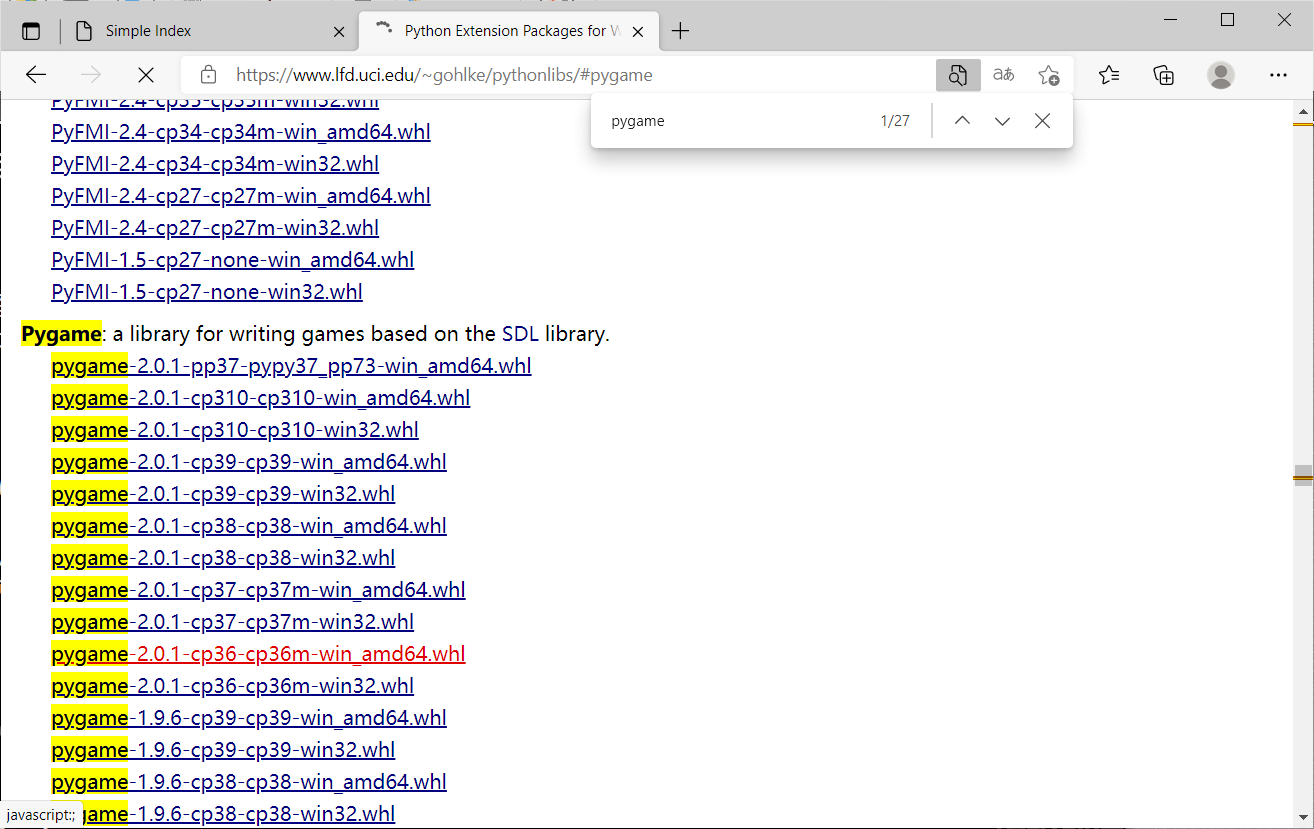Click the bold Pygame heading
Screen dimensions: 1314x829
coord(61,334)
